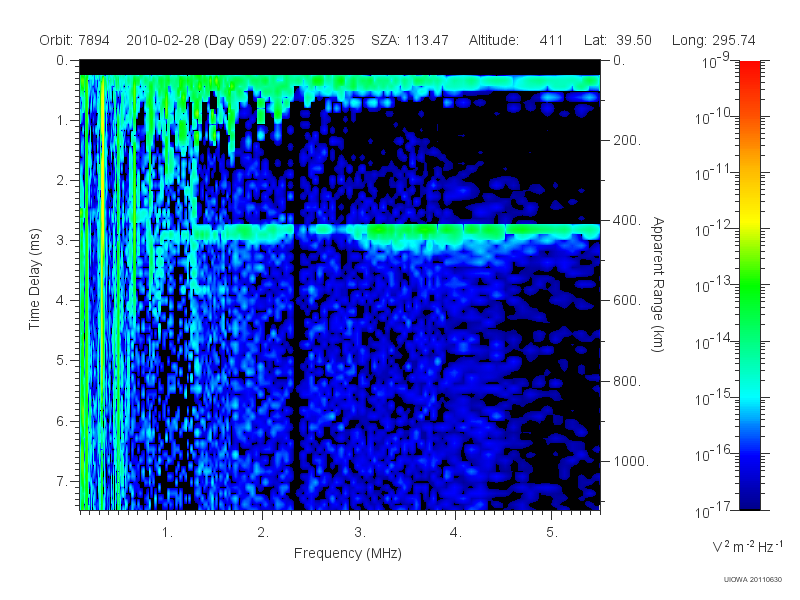Click the '1.' frequency axis tick label
Image resolution: width=800 pixels, height=600 pixels.
pos(167,533)
